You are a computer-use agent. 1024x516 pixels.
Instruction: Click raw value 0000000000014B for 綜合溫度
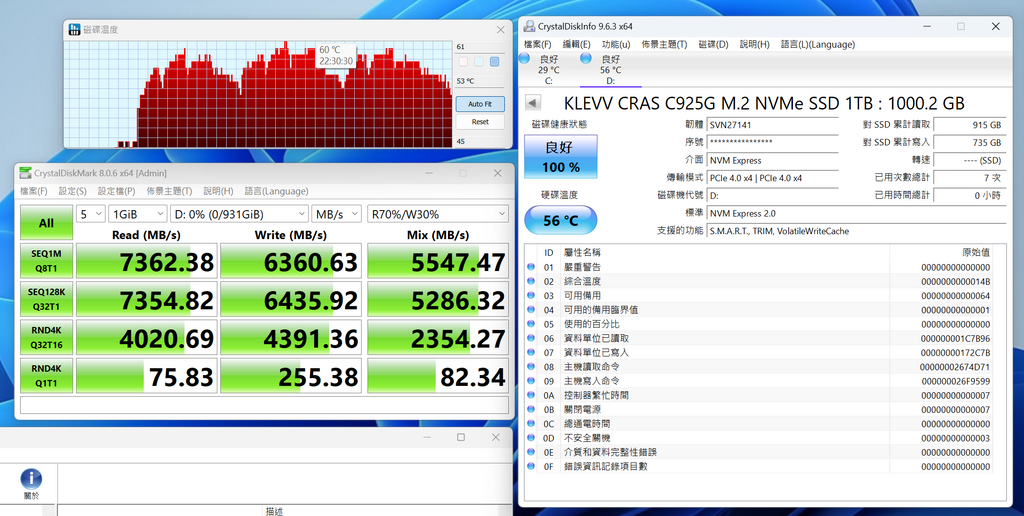click(x=956, y=282)
